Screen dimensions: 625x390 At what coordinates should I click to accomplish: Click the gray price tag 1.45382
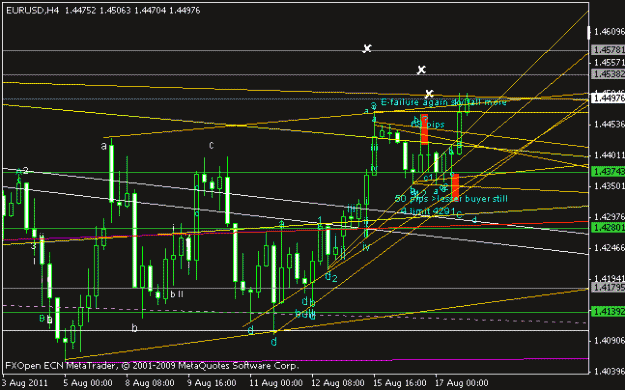pos(608,74)
